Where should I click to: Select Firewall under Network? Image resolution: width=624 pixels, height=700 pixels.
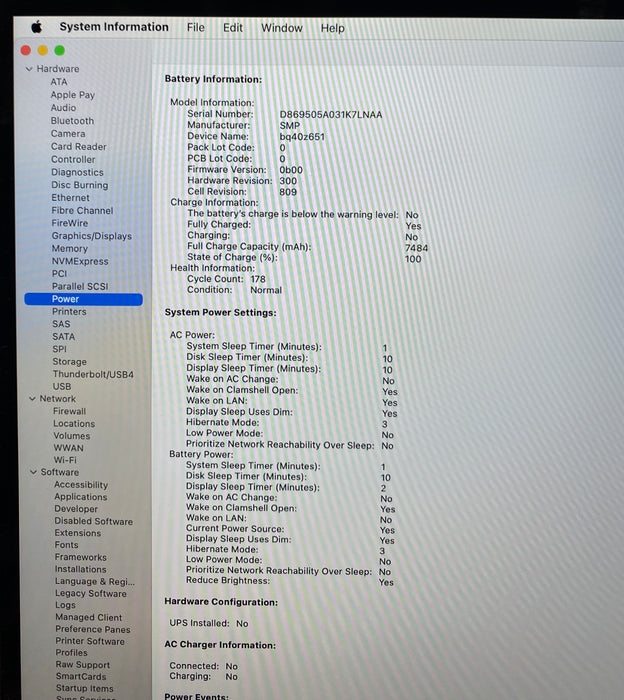69,411
